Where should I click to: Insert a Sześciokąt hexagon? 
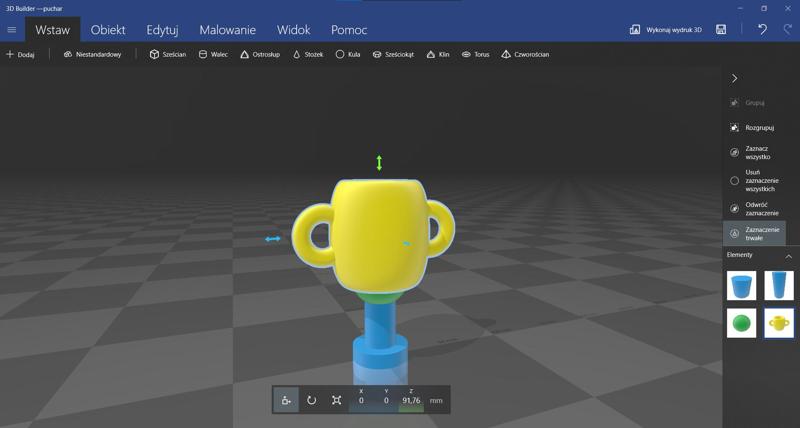(x=393, y=55)
